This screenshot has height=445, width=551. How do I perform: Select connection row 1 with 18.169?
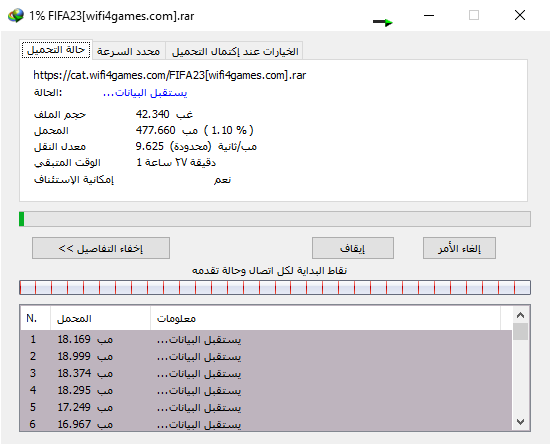click(266, 340)
